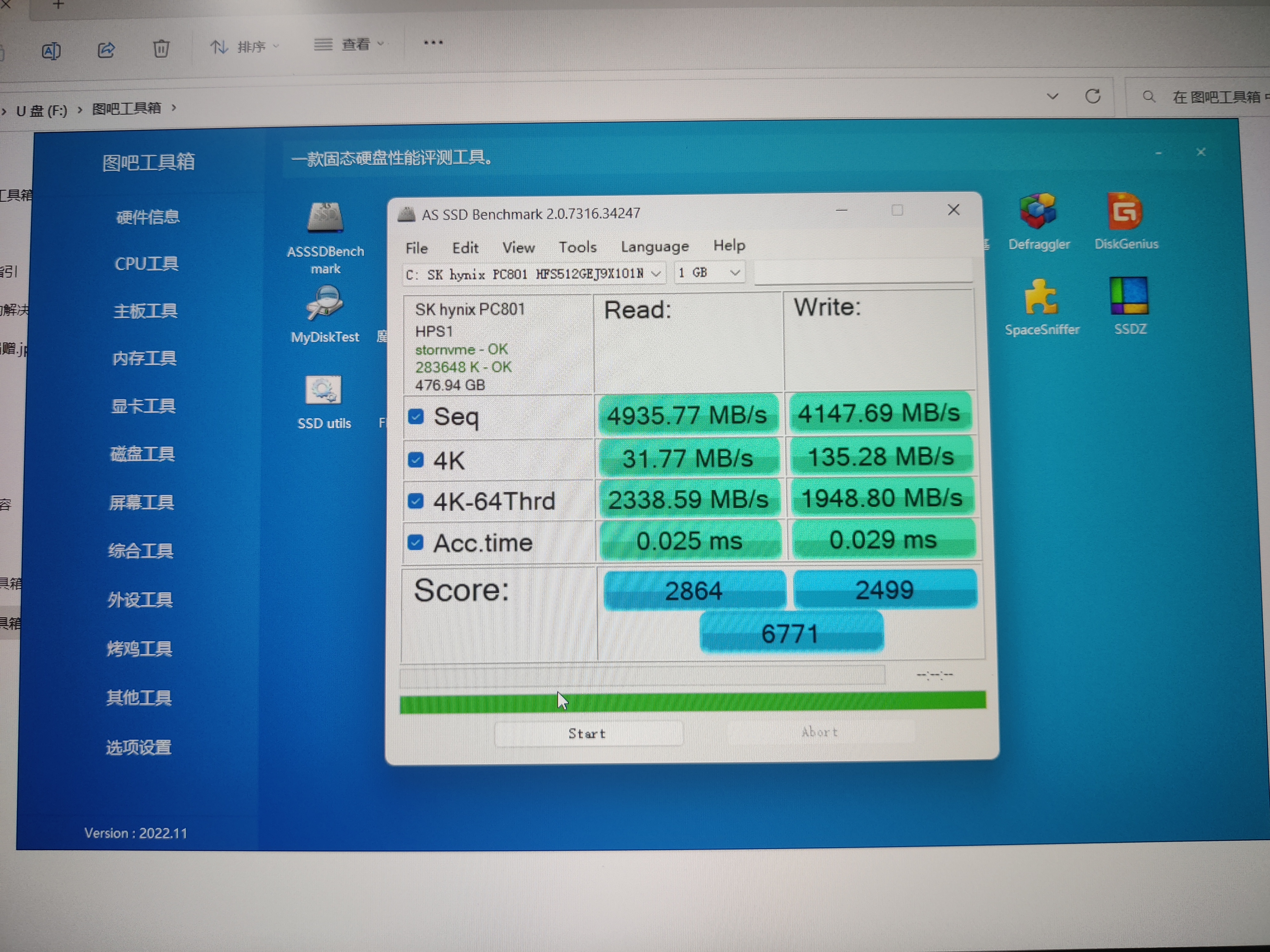Click the Explorer refresh icon
1270x952 pixels.
coord(1093,96)
